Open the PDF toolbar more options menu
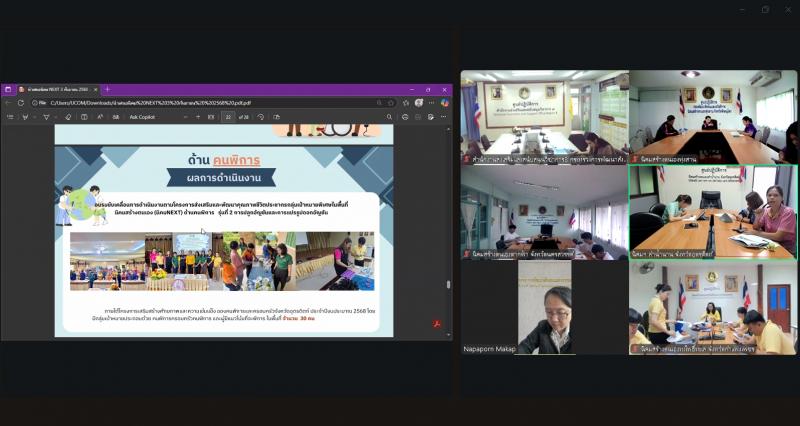Viewport: 800px width, 426px height. 443,117
